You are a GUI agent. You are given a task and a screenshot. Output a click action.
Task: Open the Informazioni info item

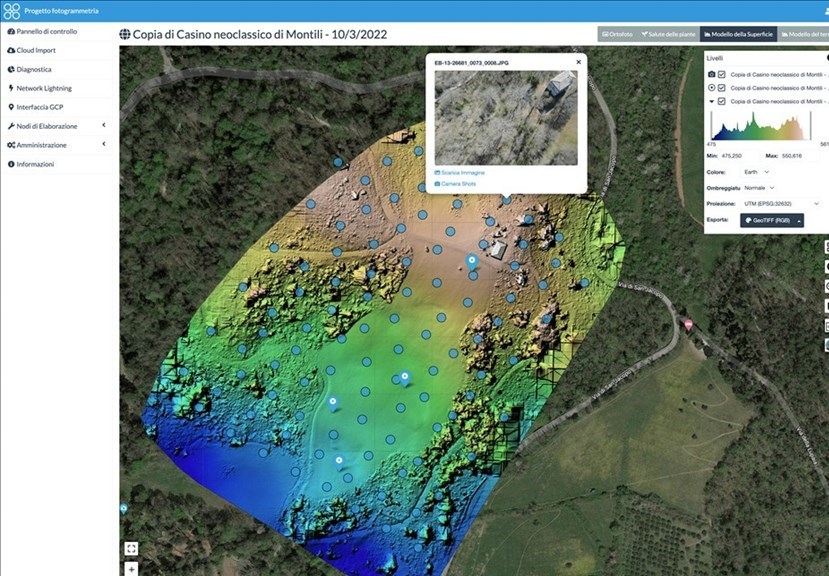click(35, 164)
